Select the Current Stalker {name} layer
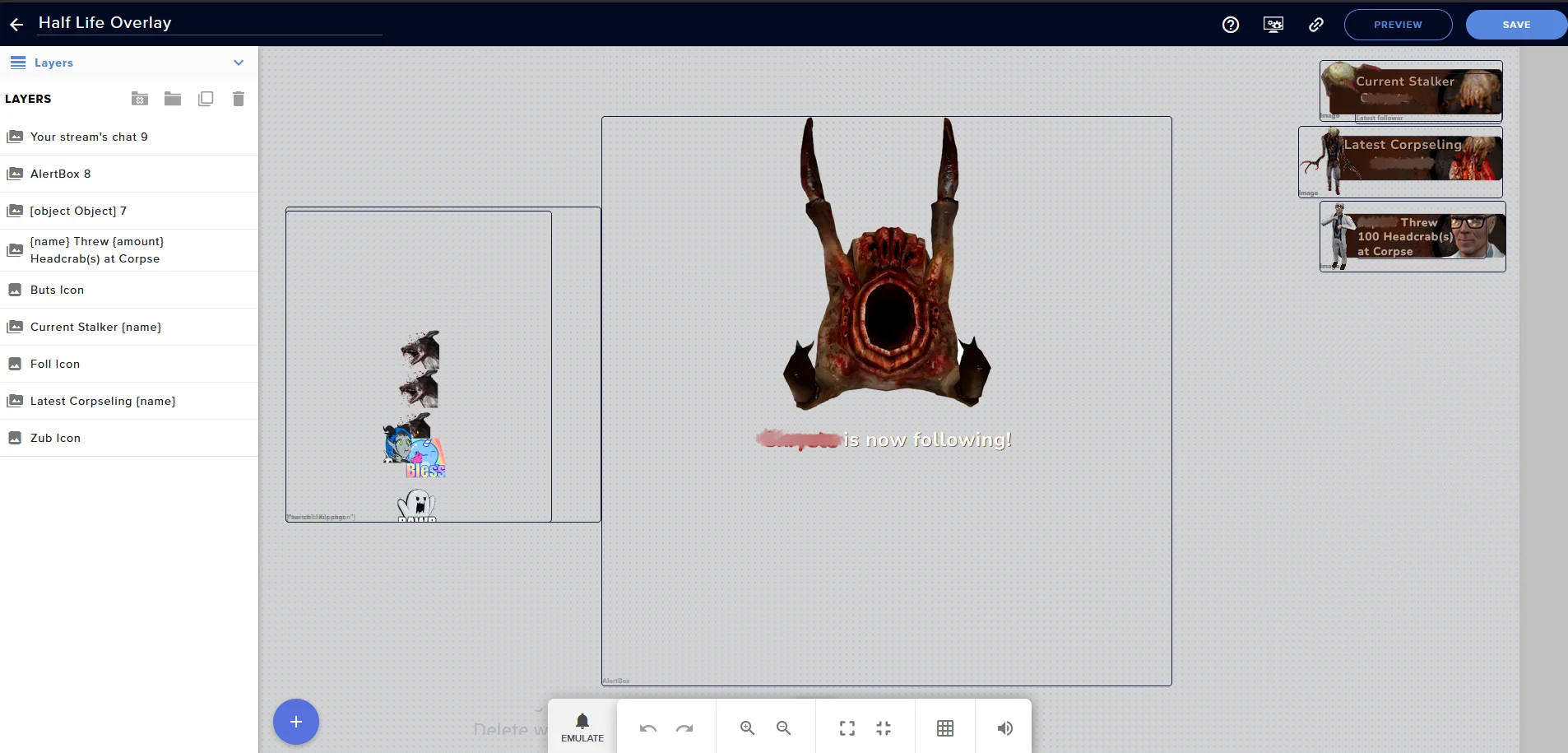The image size is (1568, 753). [x=129, y=327]
